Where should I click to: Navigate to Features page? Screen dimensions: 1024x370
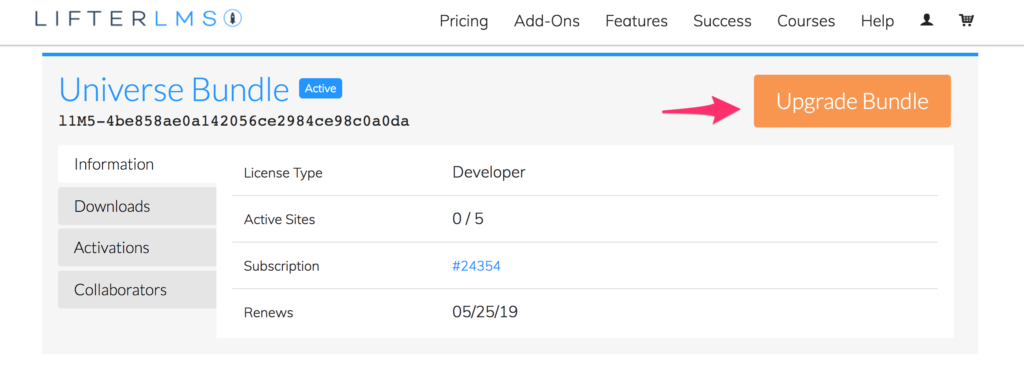(x=636, y=21)
